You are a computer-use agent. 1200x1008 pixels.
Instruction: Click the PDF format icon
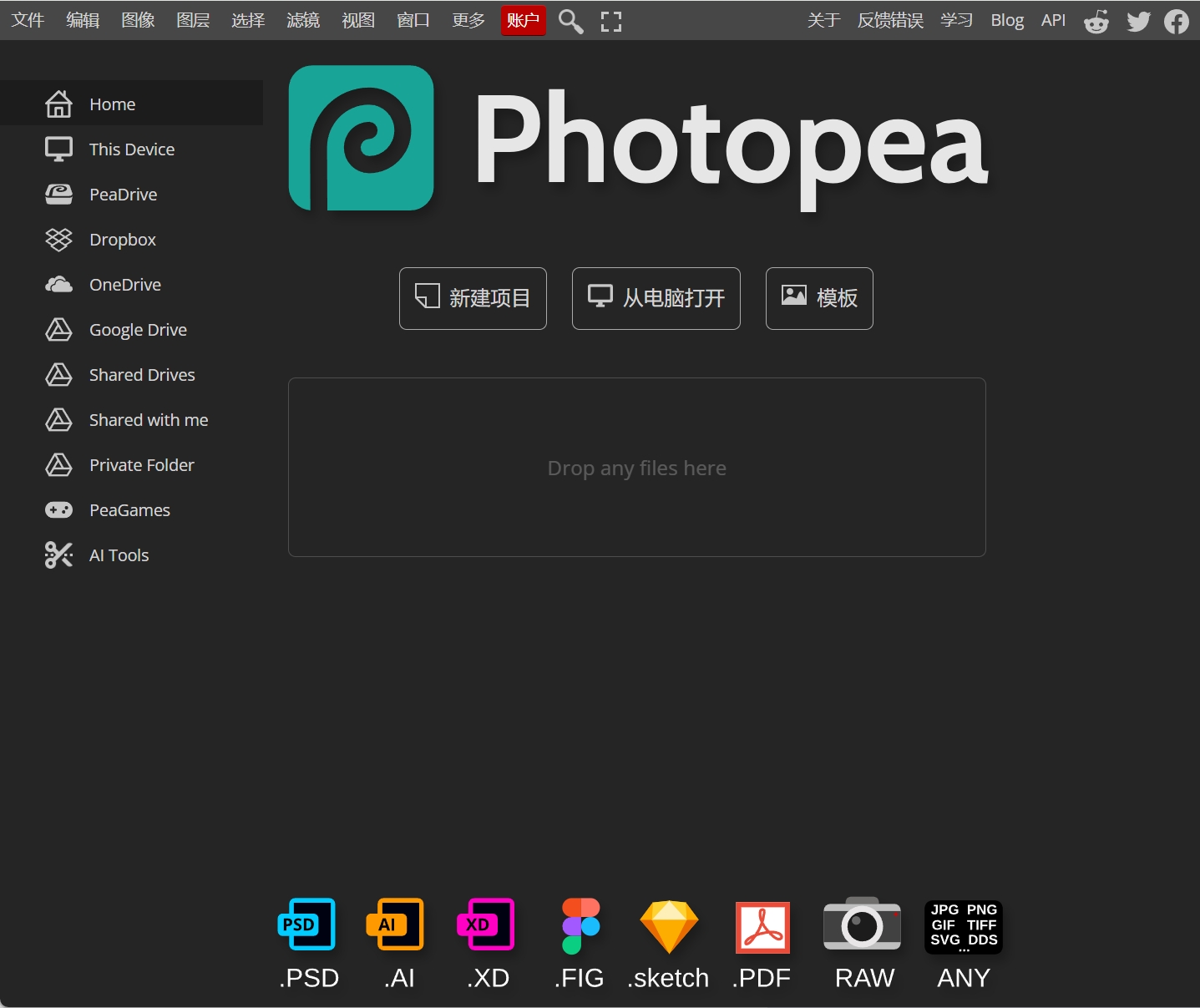point(762,927)
